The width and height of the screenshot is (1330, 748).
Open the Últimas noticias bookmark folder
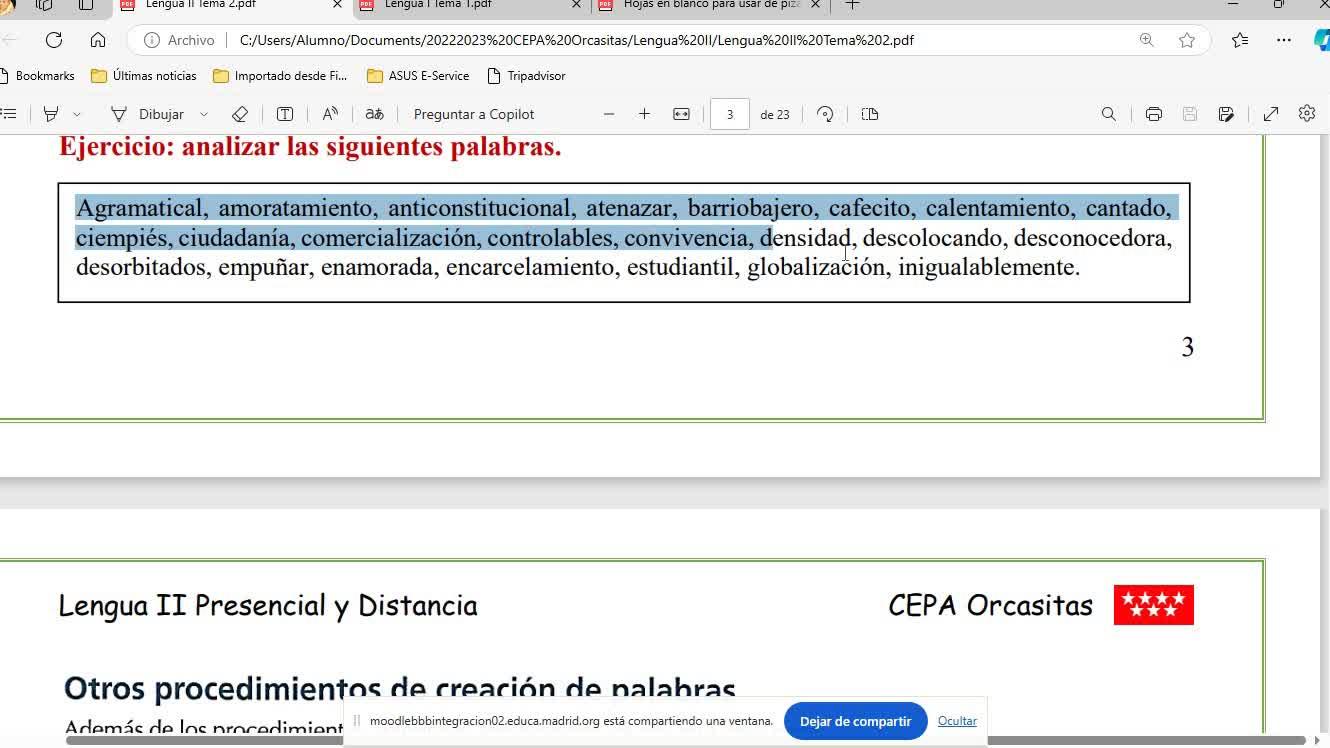pos(143,76)
